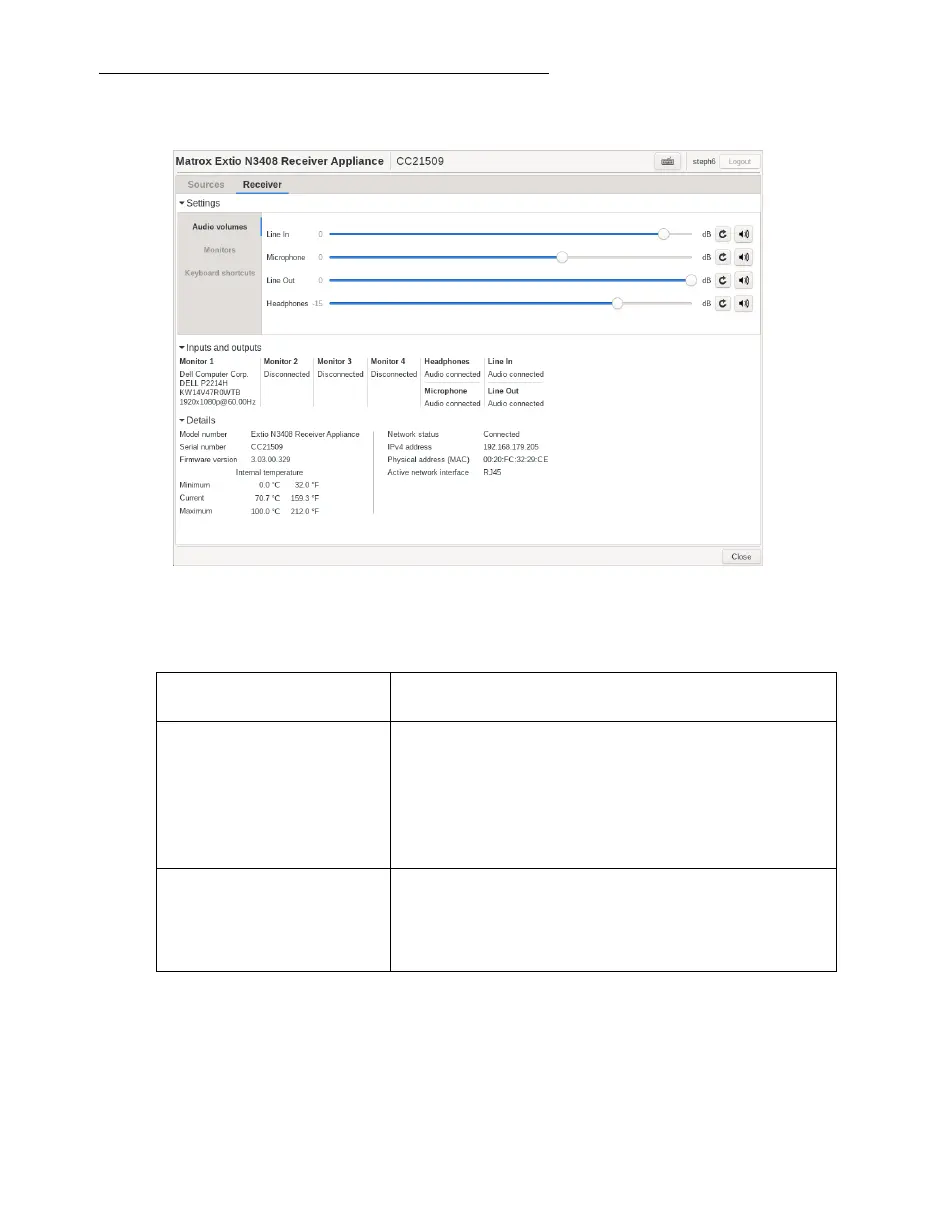This screenshot has width=936, height=1224.
Task: Reset the Microphone volume
Action: [x=722, y=257]
